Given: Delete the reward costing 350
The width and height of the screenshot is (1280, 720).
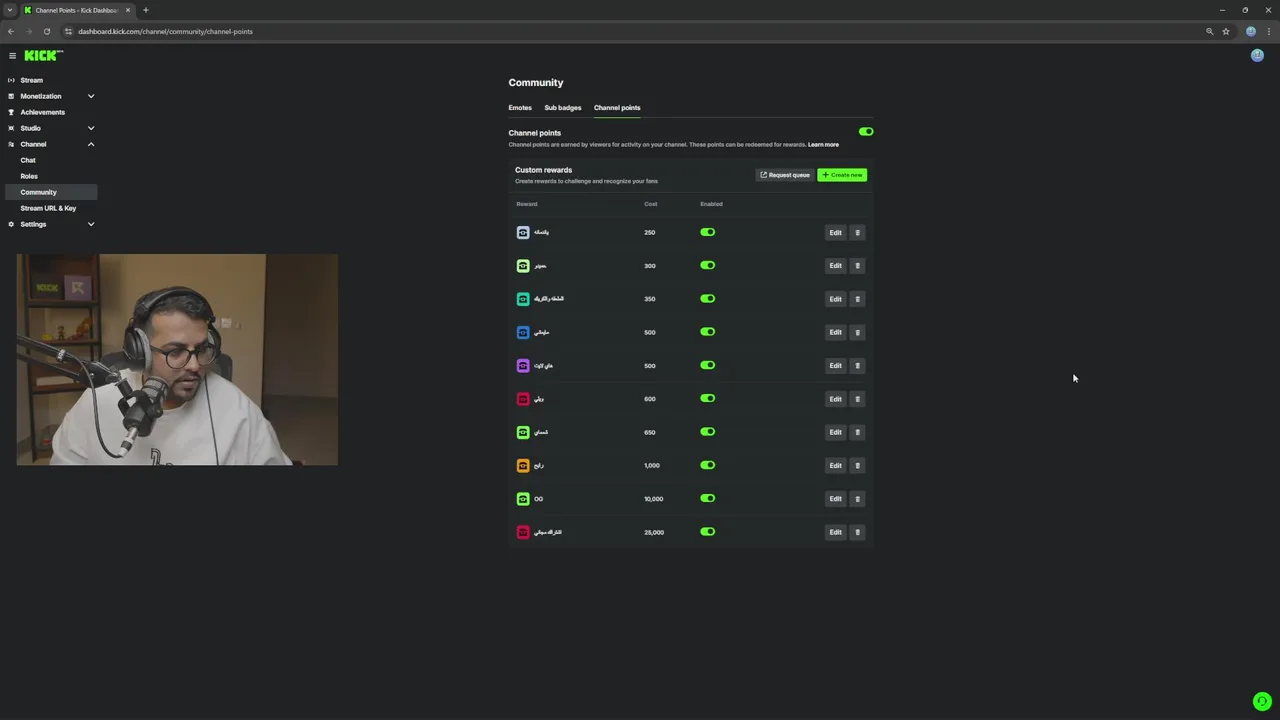Looking at the screenshot, I should 857,299.
